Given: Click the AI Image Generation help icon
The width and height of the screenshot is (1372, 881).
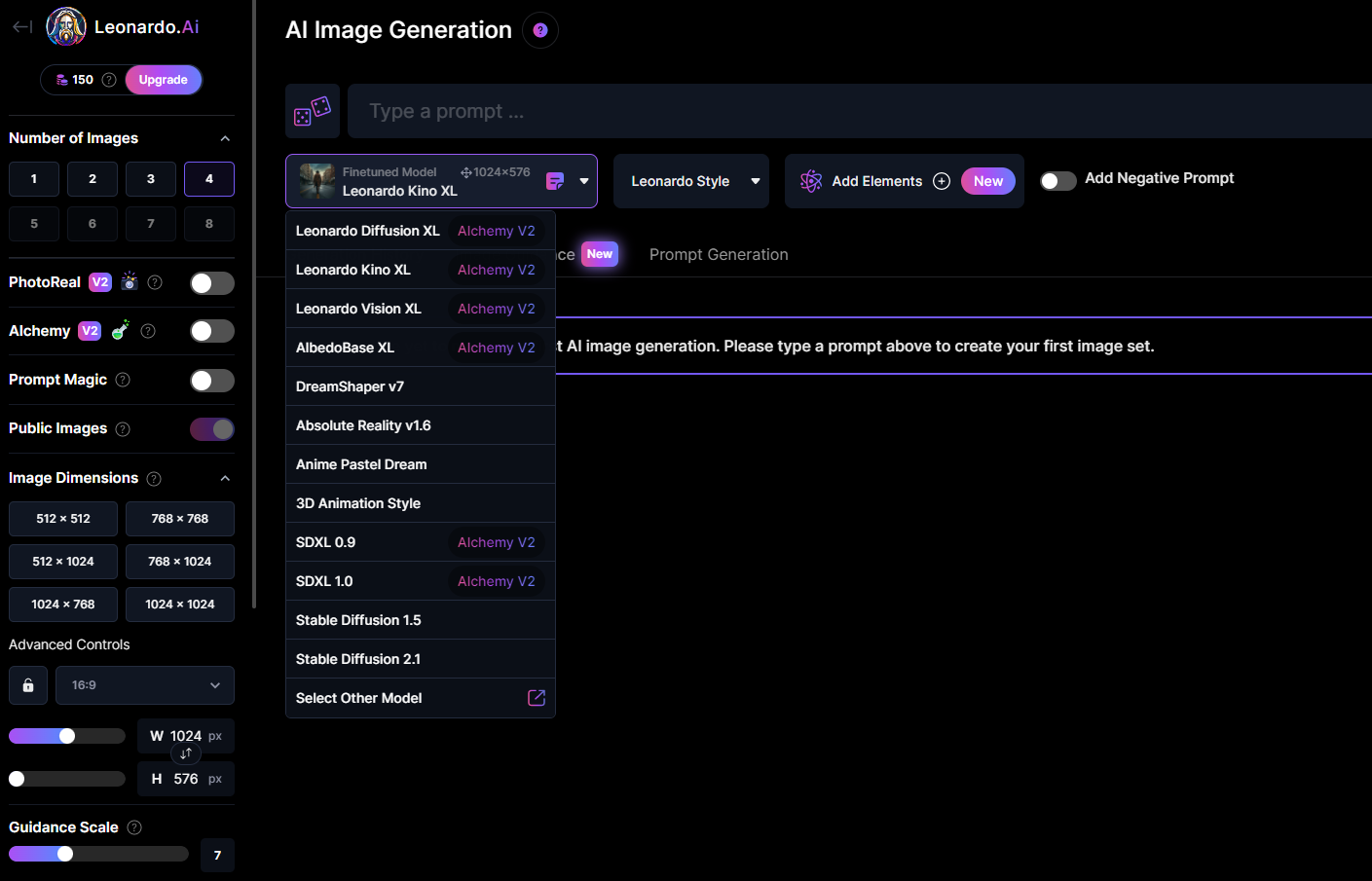Looking at the screenshot, I should [540, 30].
